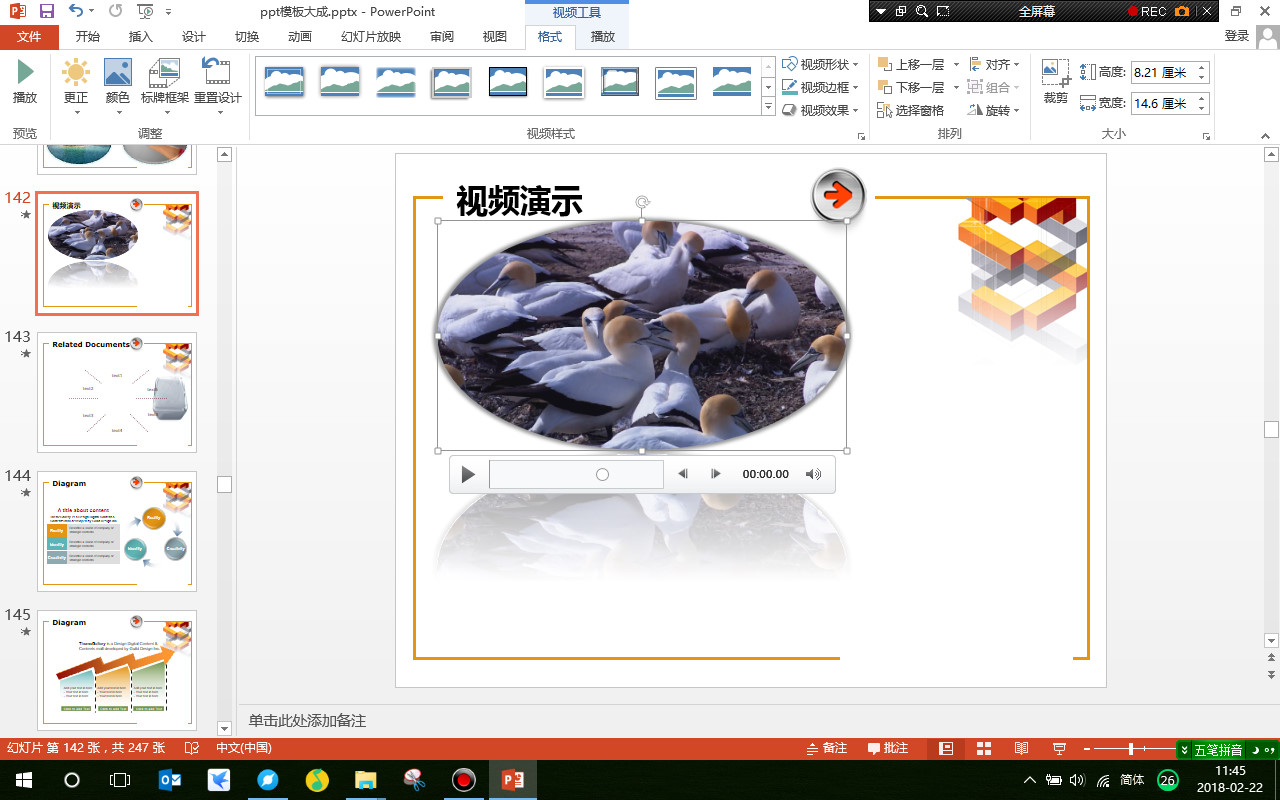
Task: Click the Undo icon in quick access toolbar
Action: point(76,11)
